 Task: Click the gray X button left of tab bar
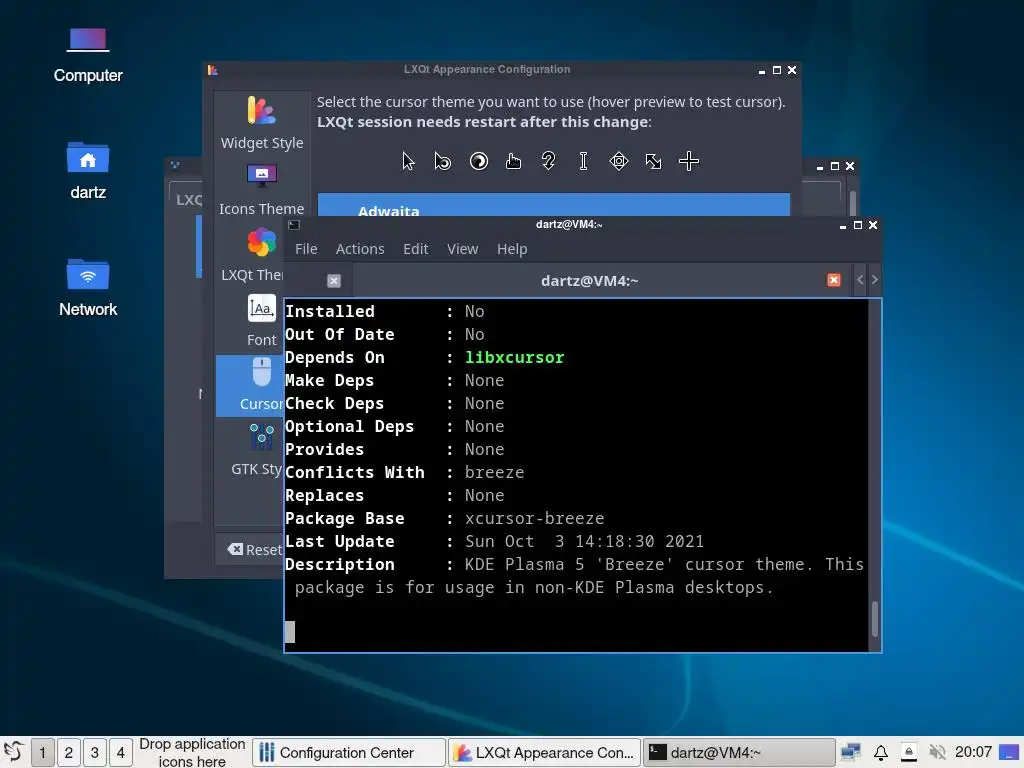point(334,281)
